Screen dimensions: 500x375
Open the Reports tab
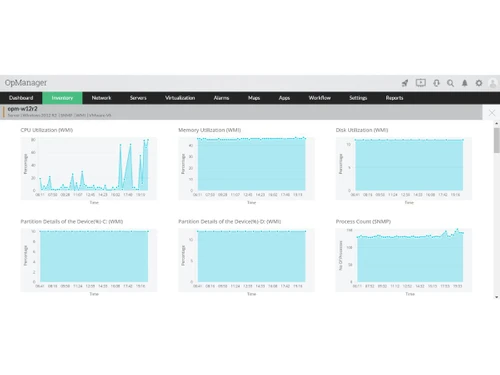(x=394, y=98)
